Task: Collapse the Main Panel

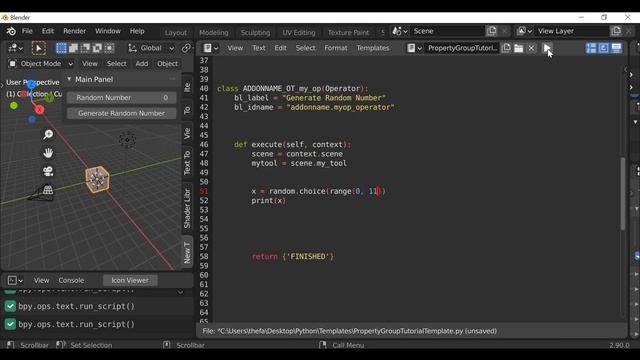Action: point(69,79)
